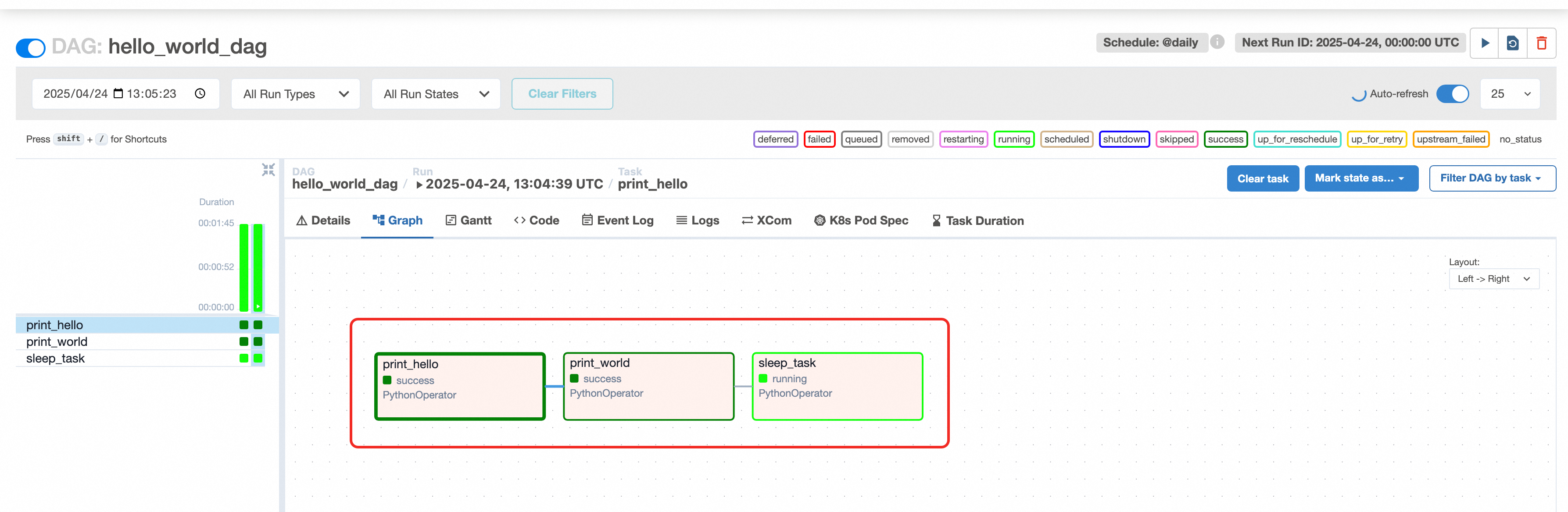
Task: Click the trigger DAG play icon
Action: (1485, 43)
